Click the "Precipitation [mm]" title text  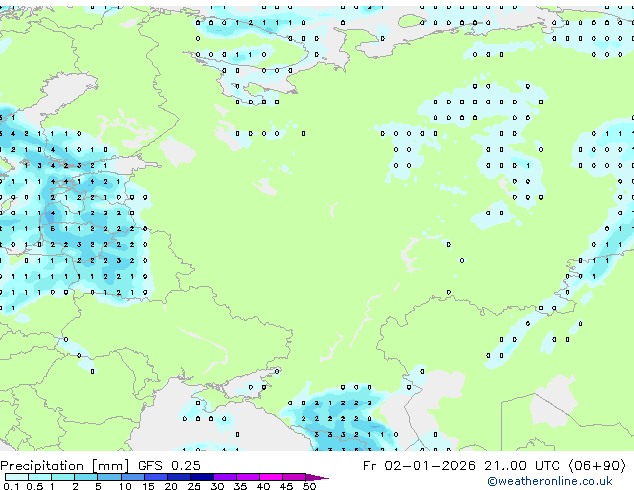coord(65,466)
